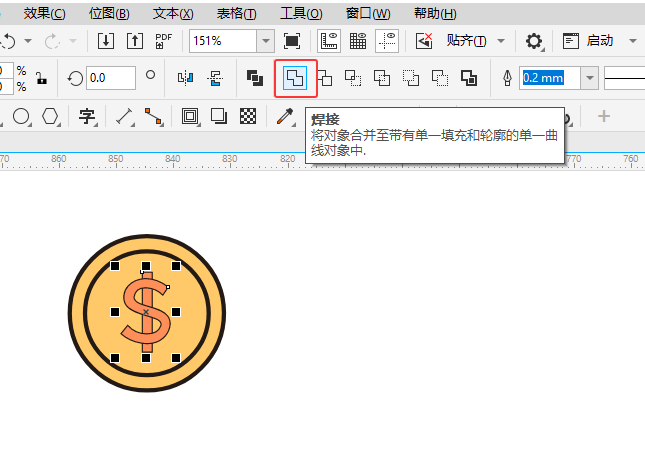The height and width of the screenshot is (459, 645).
Task: Expand the outline width dropdown
Action: 589,78
